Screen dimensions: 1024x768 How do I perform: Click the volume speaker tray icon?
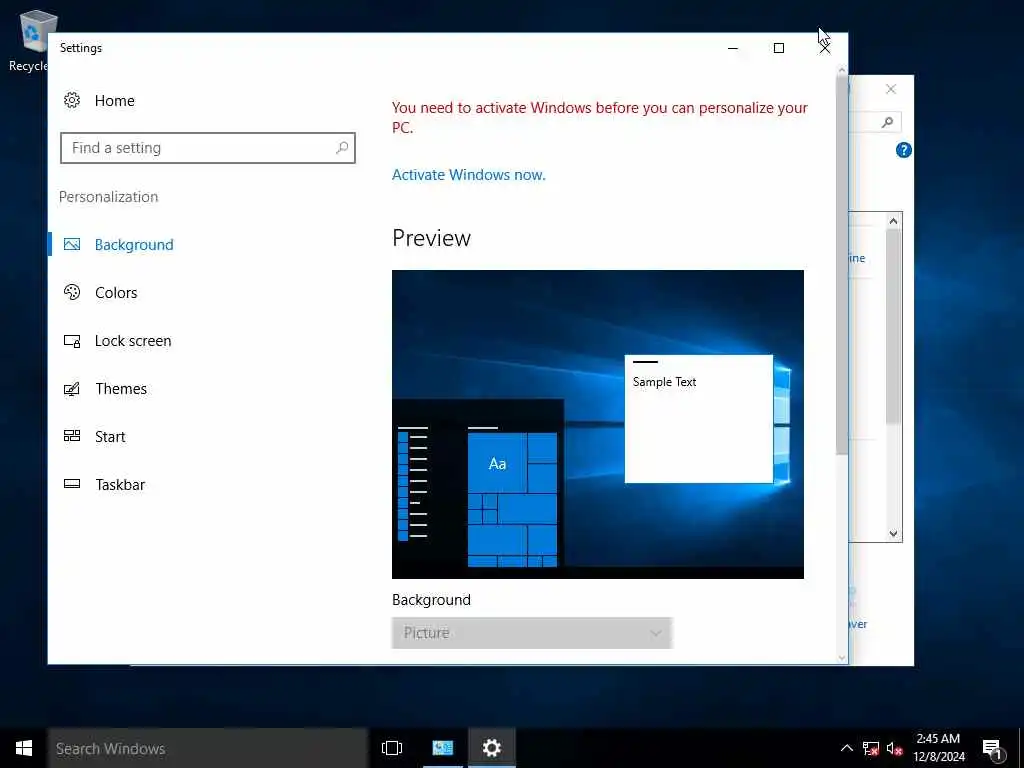[x=895, y=748]
